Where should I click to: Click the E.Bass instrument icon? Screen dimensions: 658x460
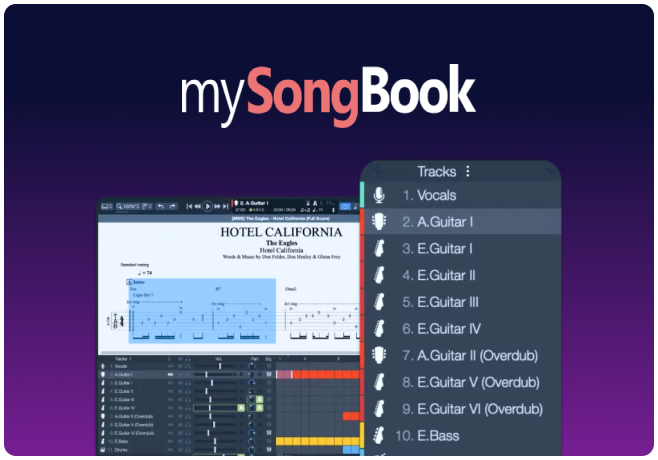click(x=379, y=435)
